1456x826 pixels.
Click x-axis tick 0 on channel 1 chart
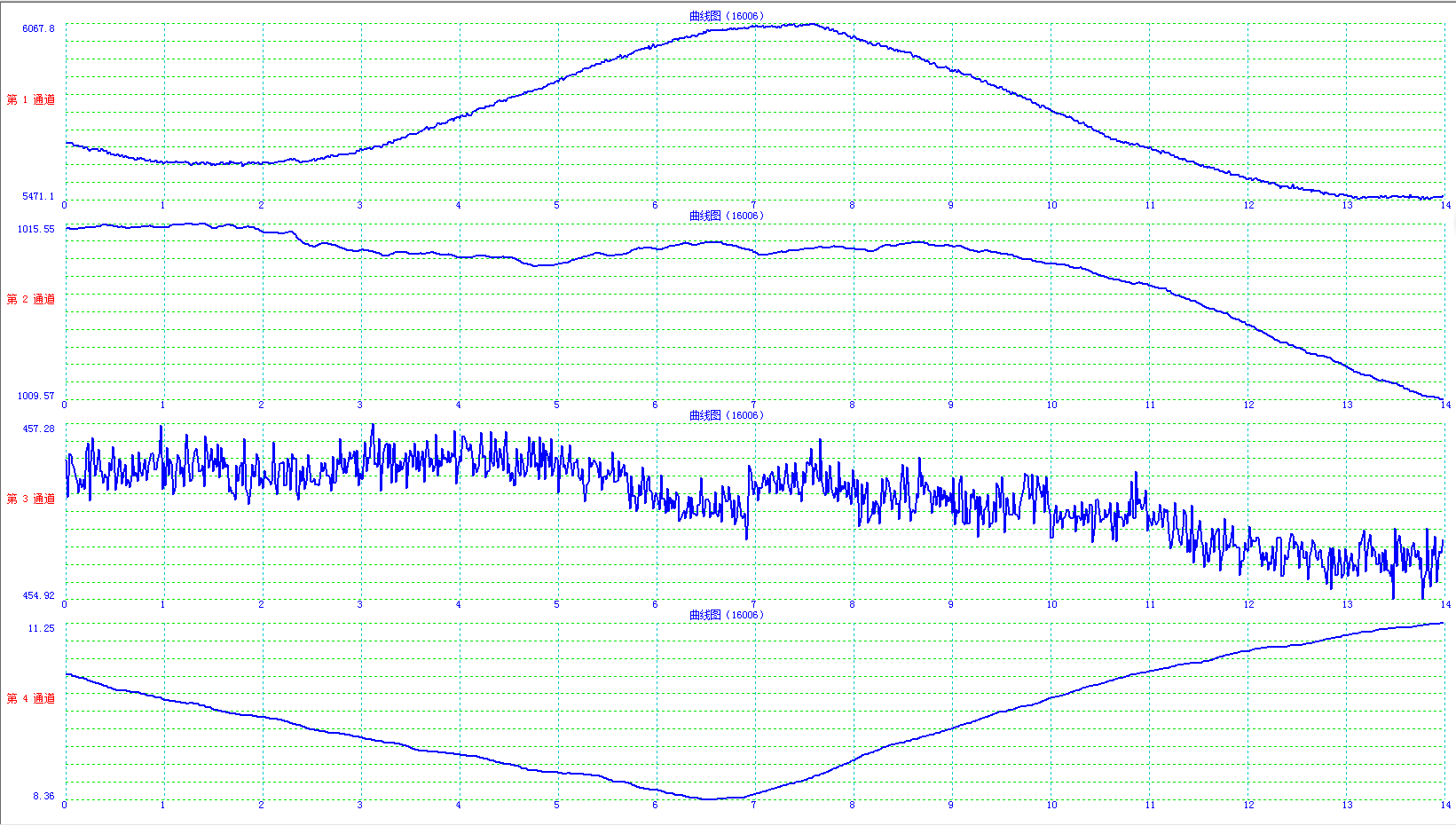[x=65, y=205]
